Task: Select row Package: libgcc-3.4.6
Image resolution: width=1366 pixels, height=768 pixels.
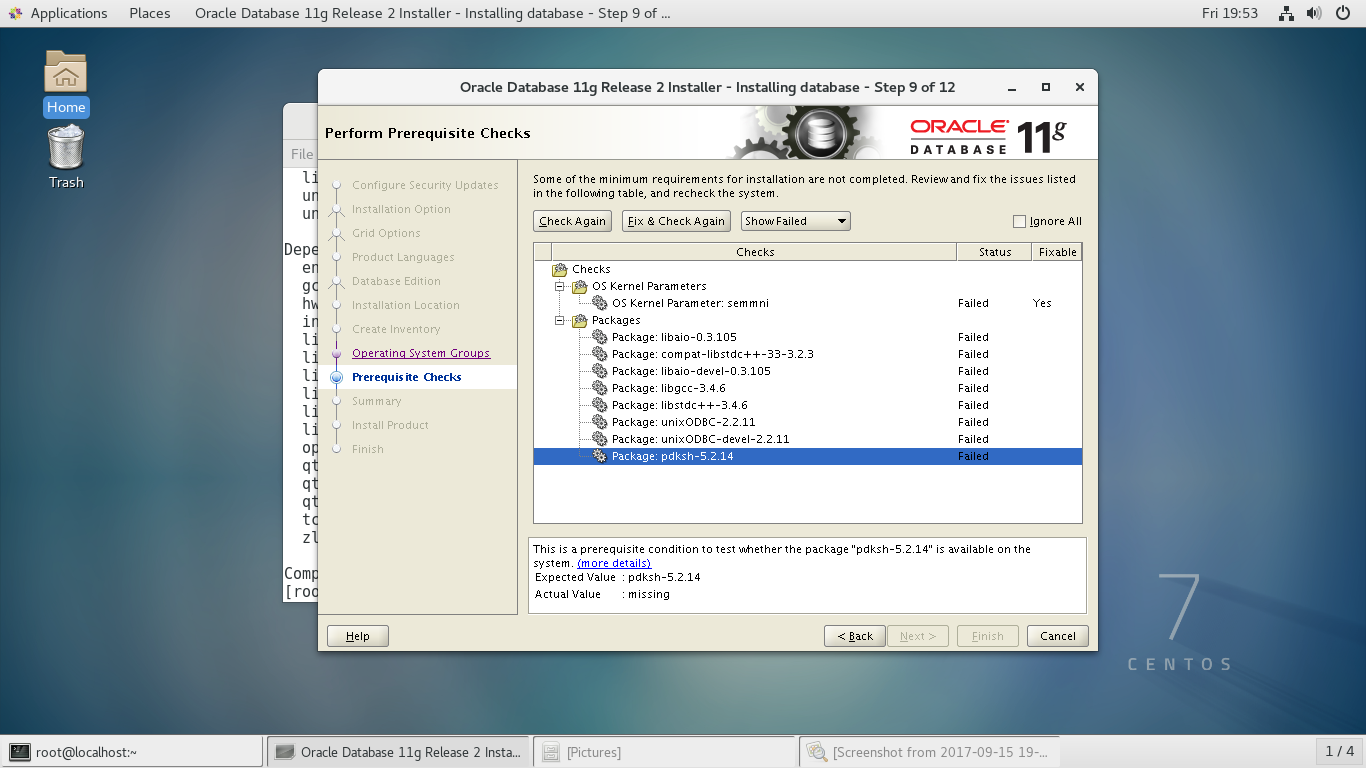Action: [808, 388]
